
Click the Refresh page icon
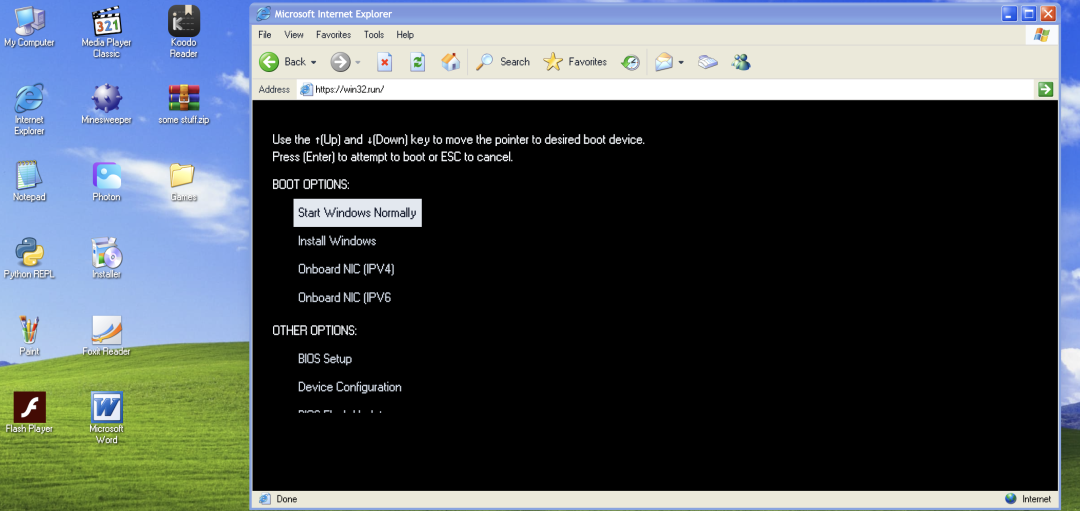pos(417,62)
